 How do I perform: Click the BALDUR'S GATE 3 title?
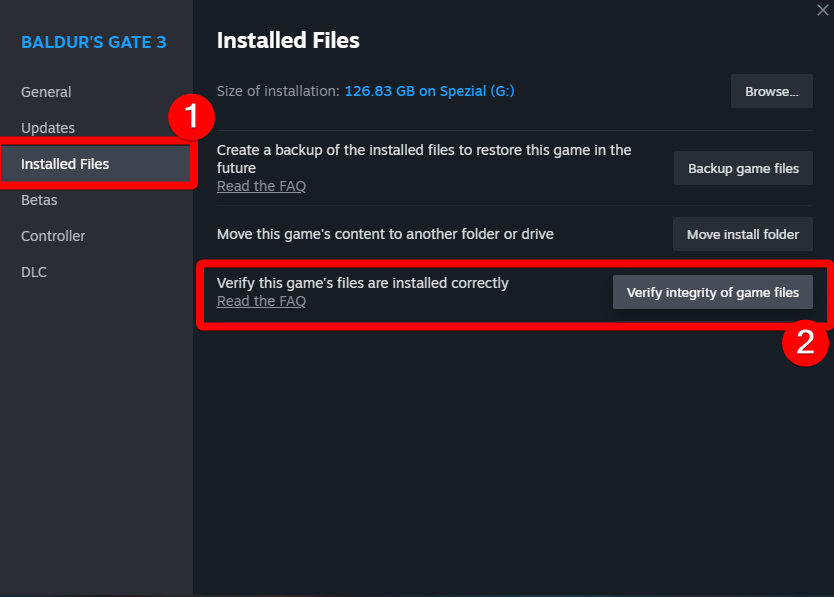94,42
